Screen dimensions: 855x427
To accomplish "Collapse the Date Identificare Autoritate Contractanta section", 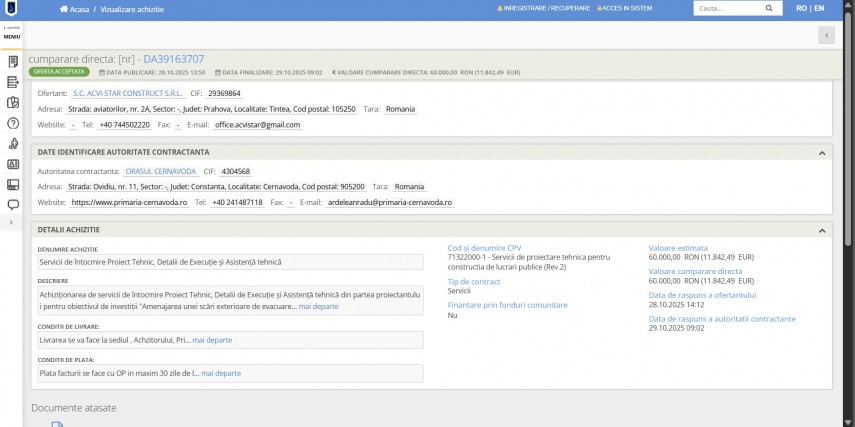I will pyautogui.click(x=821, y=152).
